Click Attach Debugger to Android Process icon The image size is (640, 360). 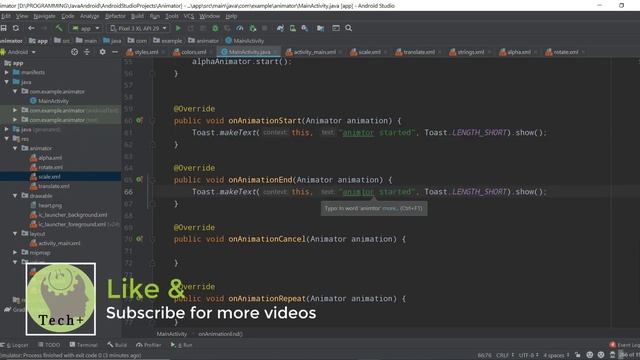point(253,28)
